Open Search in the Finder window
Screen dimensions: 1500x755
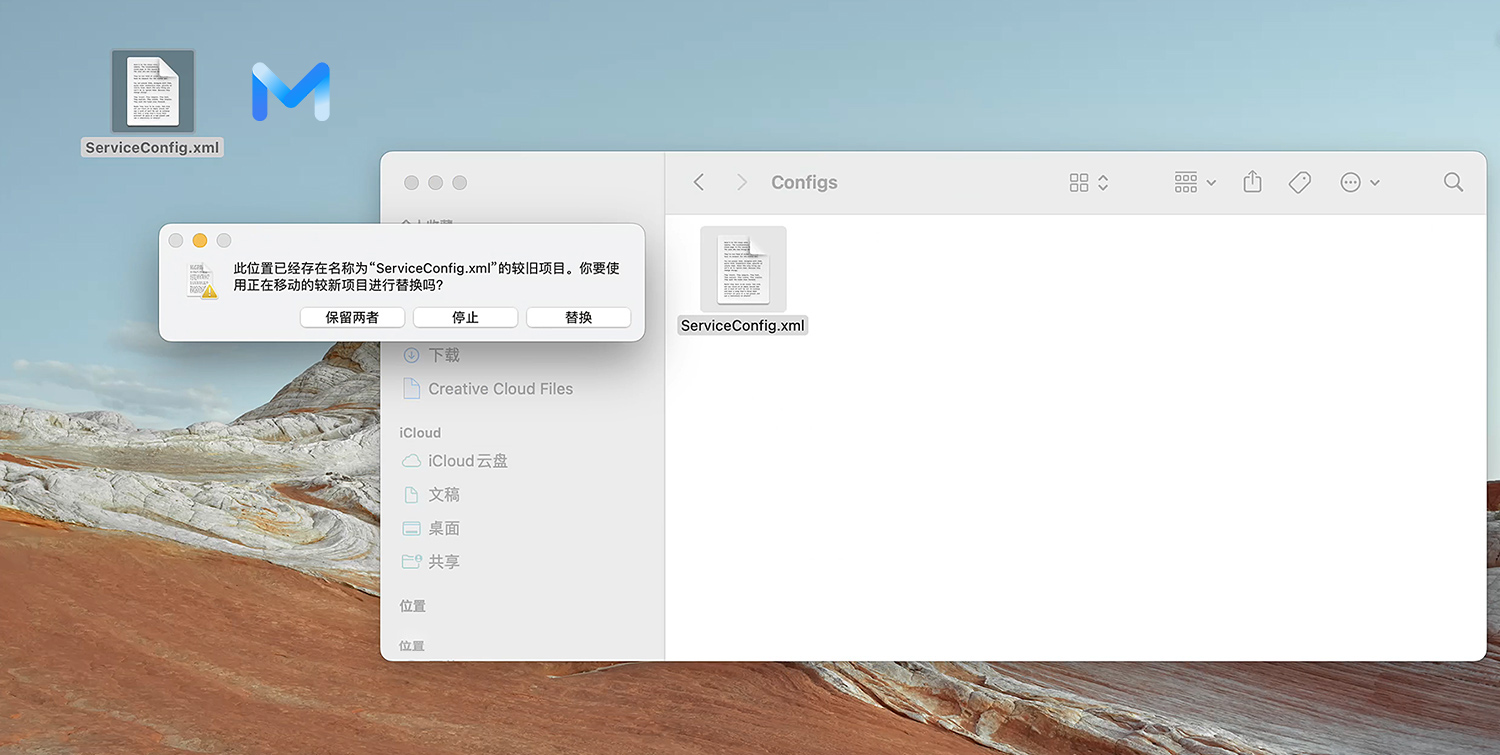(1453, 182)
